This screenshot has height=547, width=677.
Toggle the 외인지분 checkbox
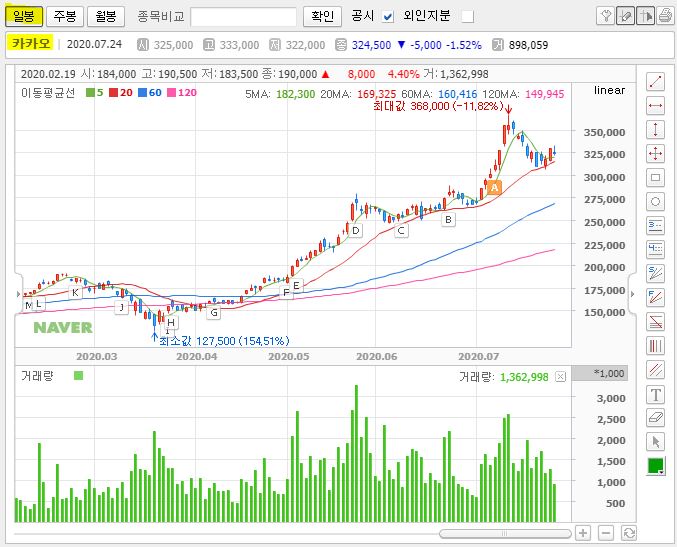point(468,17)
